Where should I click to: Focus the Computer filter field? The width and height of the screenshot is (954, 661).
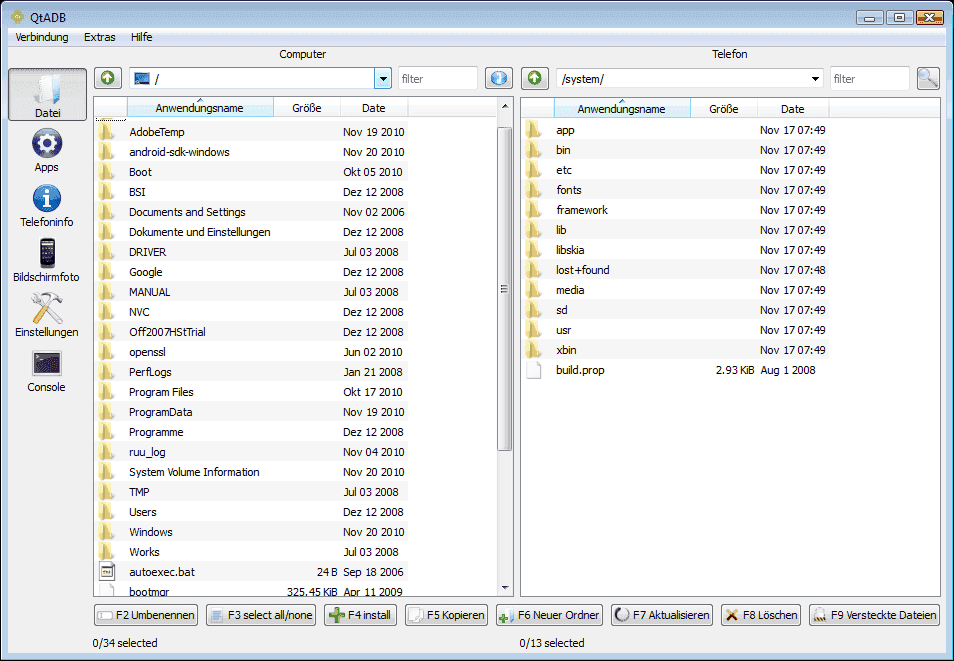[437, 79]
